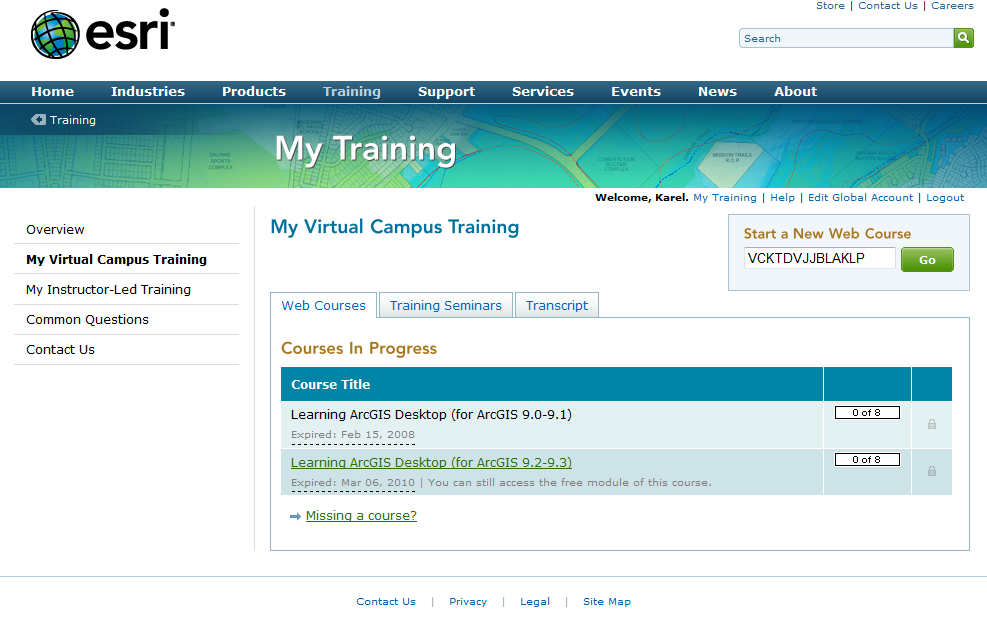Click the back arrow icon beside Training
Viewport: 987px width, 630px height.
pos(38,120)
